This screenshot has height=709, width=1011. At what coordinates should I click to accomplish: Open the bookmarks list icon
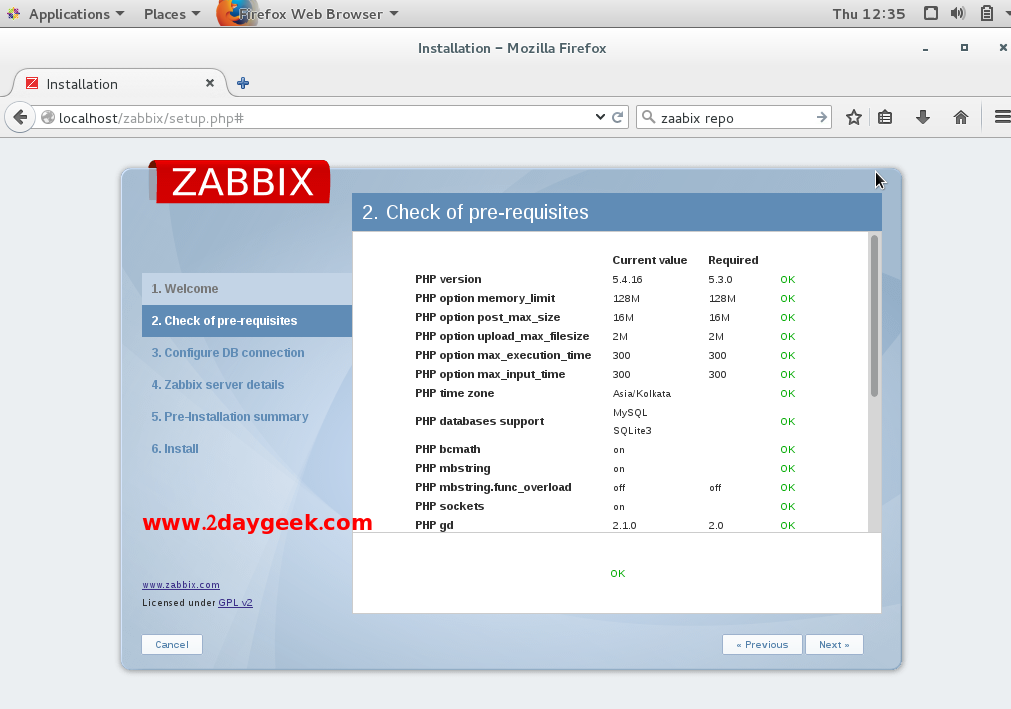[x=885, y=117]
